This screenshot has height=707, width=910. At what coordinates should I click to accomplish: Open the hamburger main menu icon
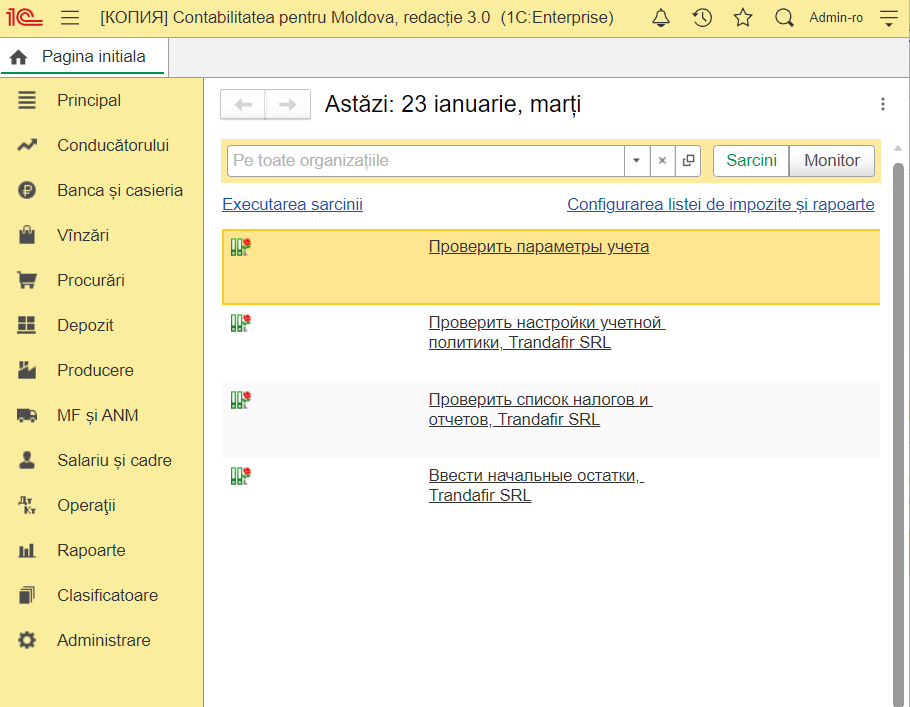69,18
